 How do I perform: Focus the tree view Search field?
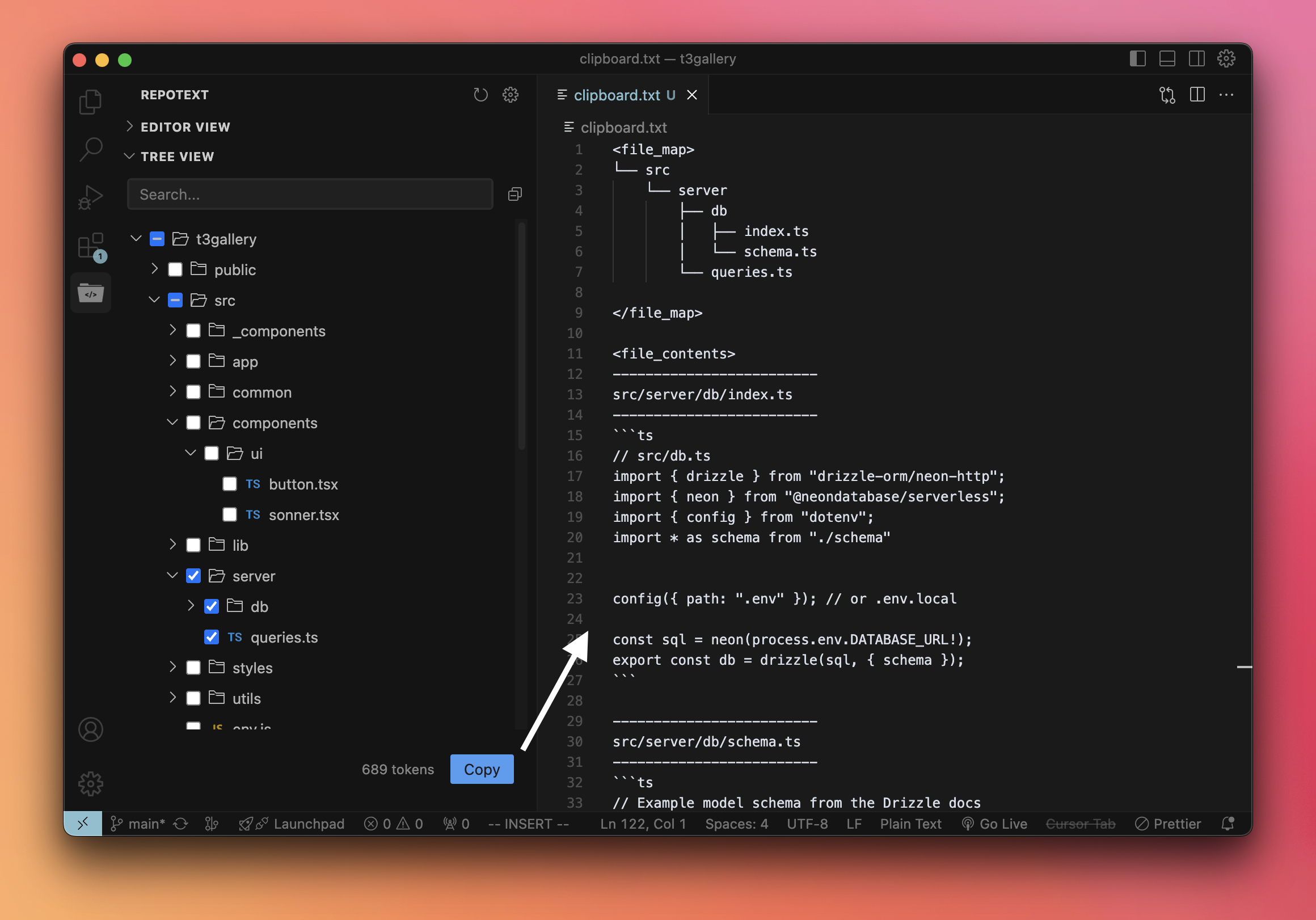(310, 195)
